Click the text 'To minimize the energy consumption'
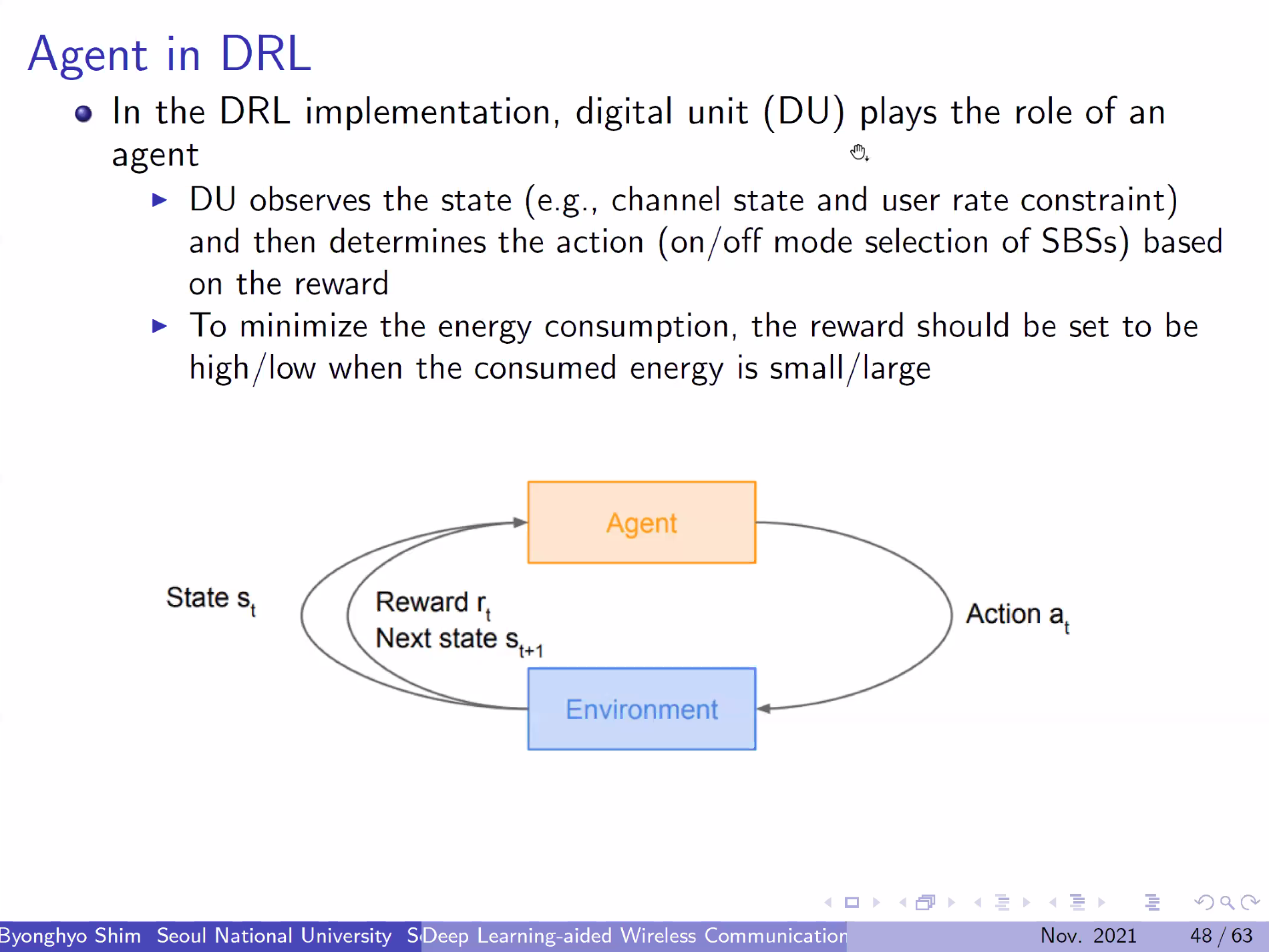Image resolution: width=1269 pixels, height=952 pixels. (463, 327)
